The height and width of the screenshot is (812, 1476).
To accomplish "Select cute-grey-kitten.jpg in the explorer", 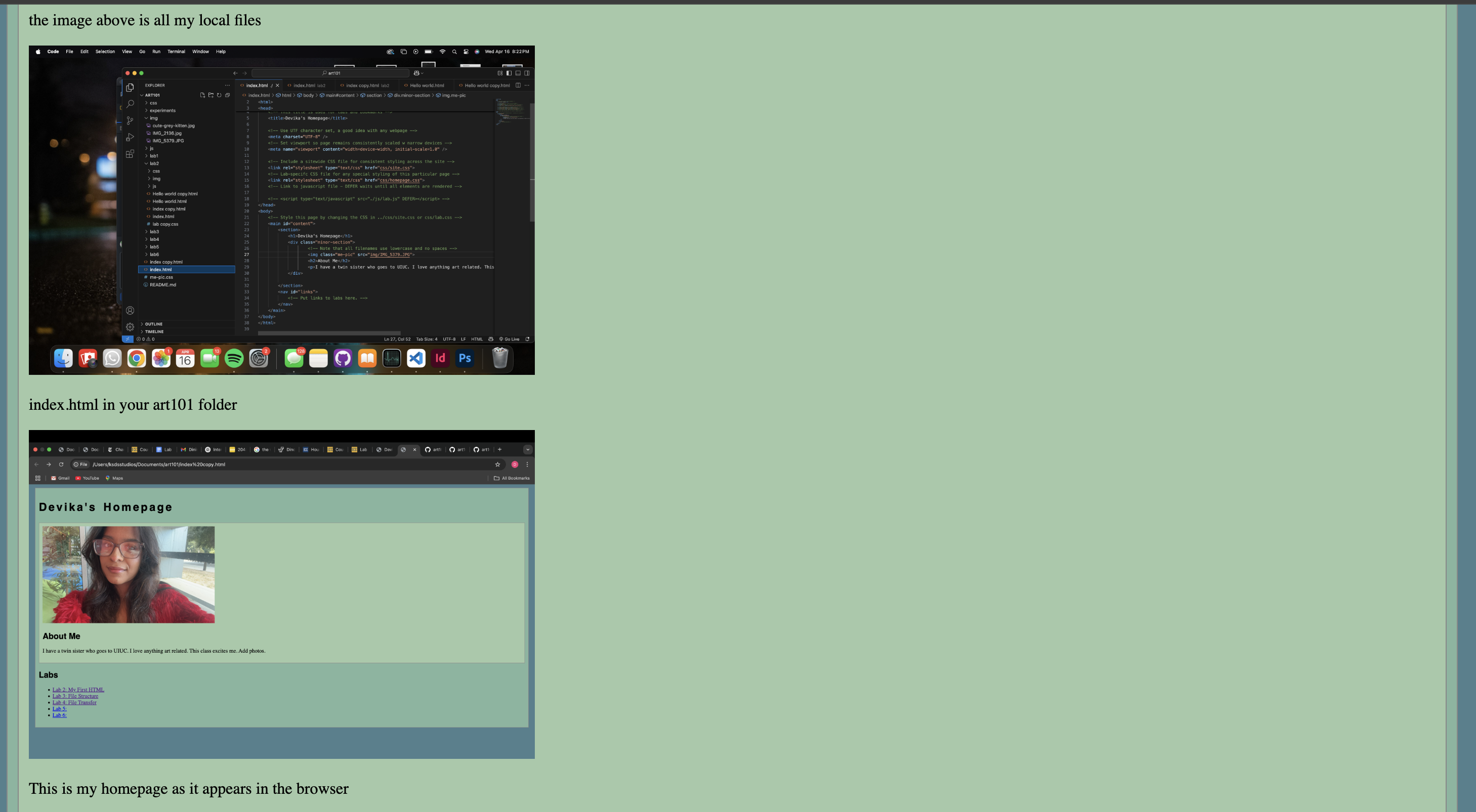I will click(x=187, y=125).
